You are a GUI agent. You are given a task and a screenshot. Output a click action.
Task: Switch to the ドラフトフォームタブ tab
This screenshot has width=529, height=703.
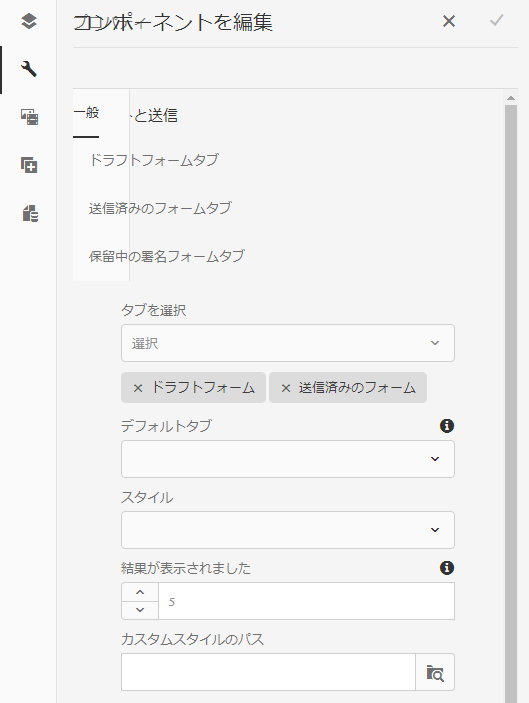click(154, 160)
